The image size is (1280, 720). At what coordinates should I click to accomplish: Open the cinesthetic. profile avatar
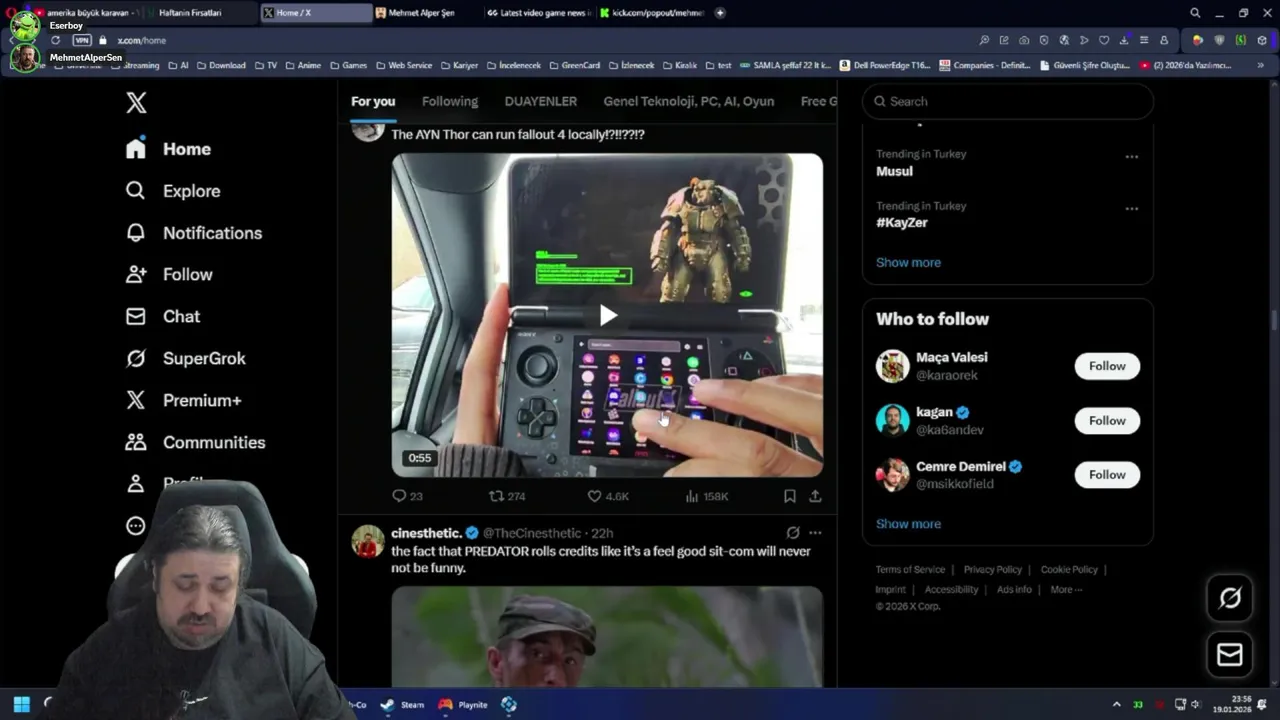click(368, 541)
